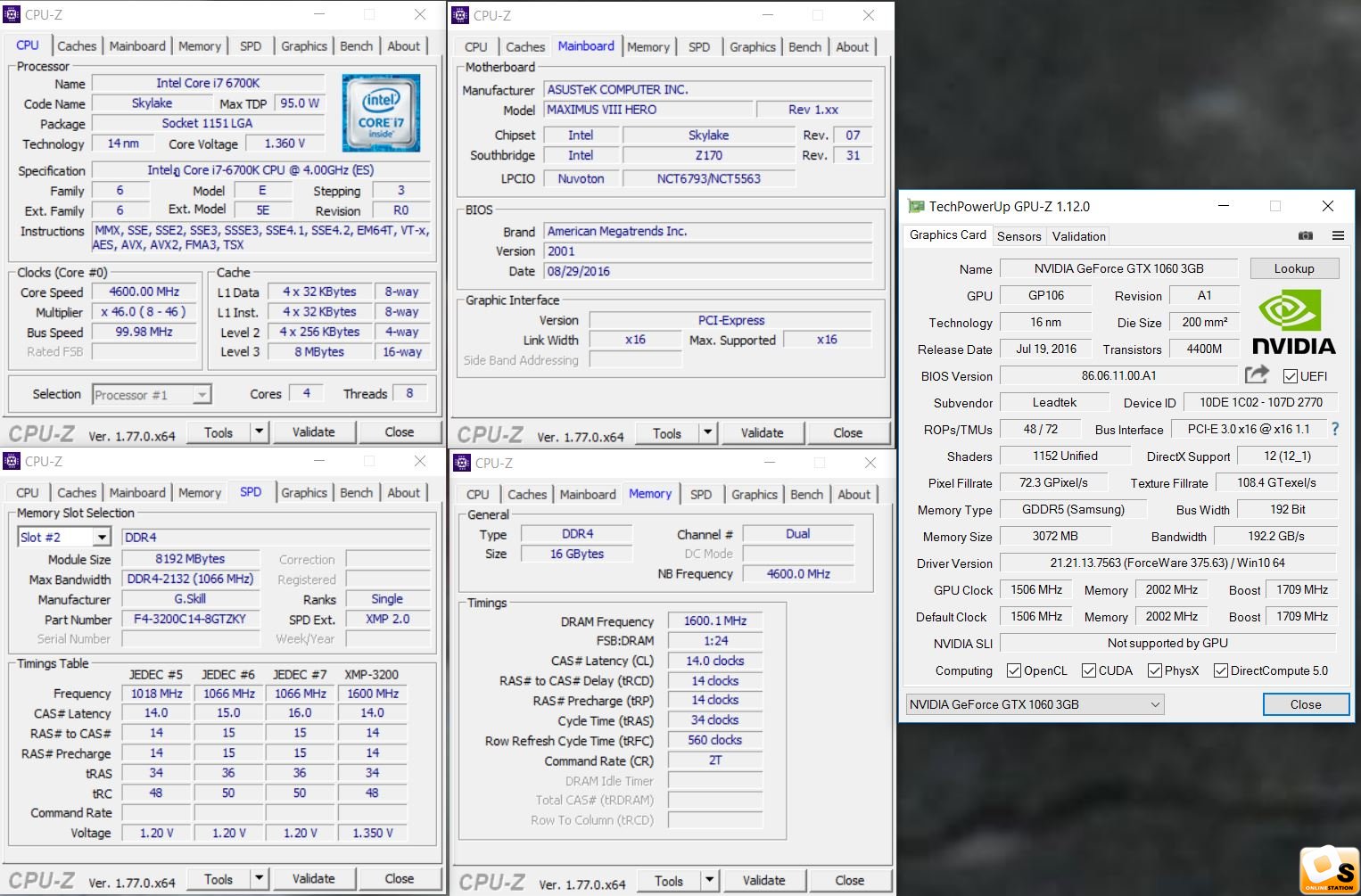Click the manufacturer 'ASUSTeK COMPUTER INC.'
The height and width of the screenshot is (896, 1361).
tap(708, 89)
